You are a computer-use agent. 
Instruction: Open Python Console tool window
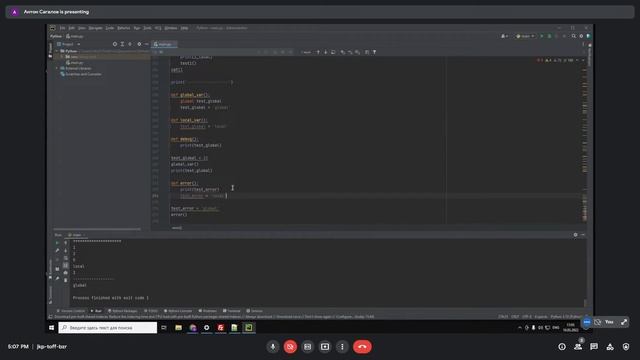178,311
